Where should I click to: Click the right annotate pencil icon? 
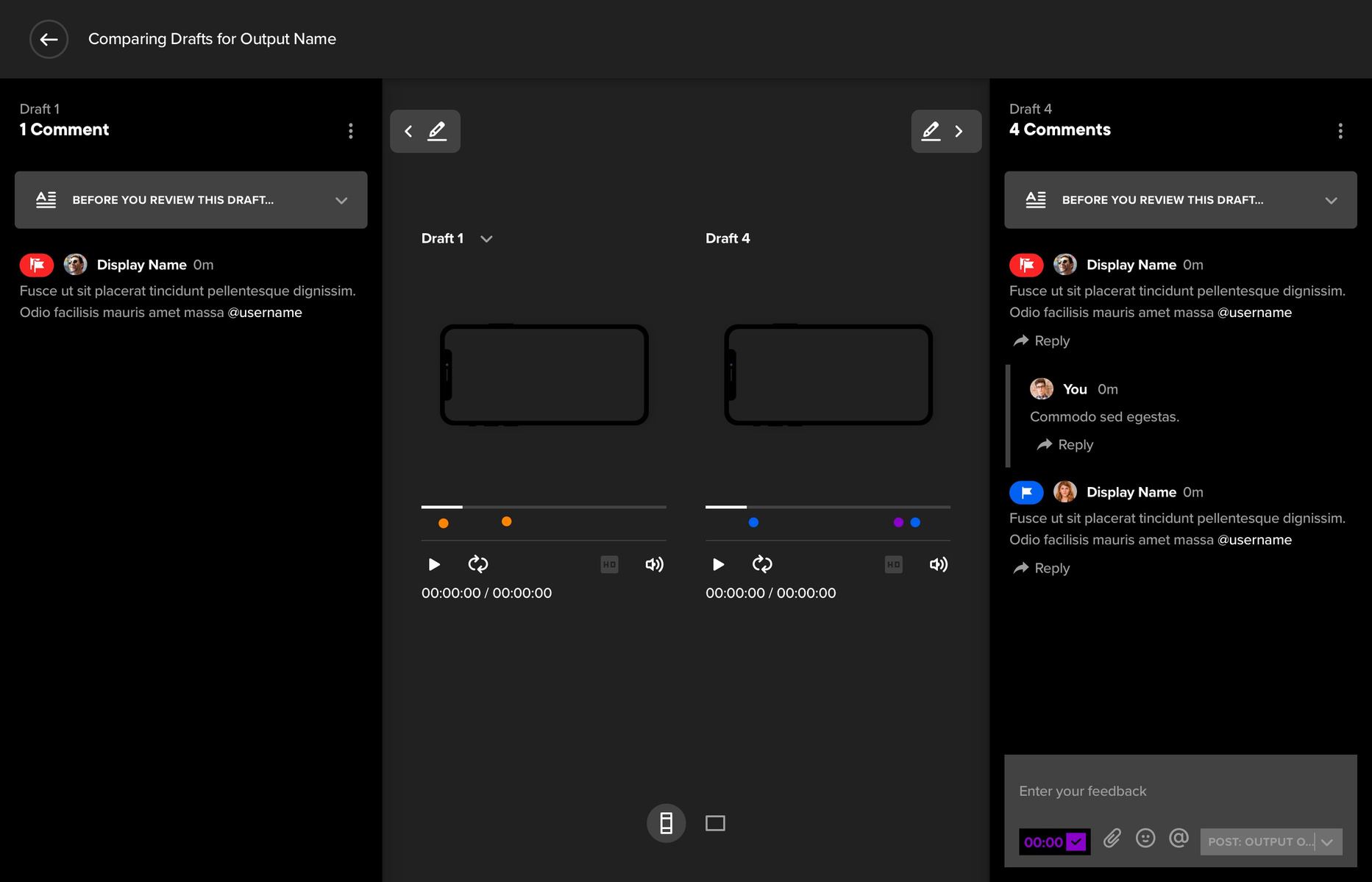(x=931, y=131)
